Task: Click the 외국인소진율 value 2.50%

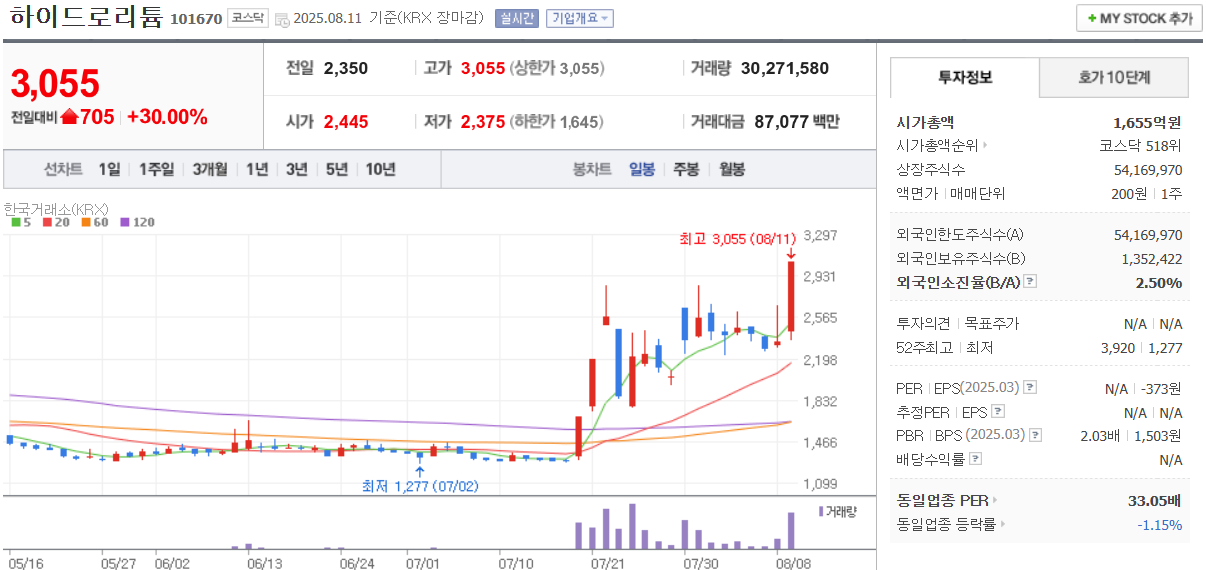Action: [x=1159, y=283]
